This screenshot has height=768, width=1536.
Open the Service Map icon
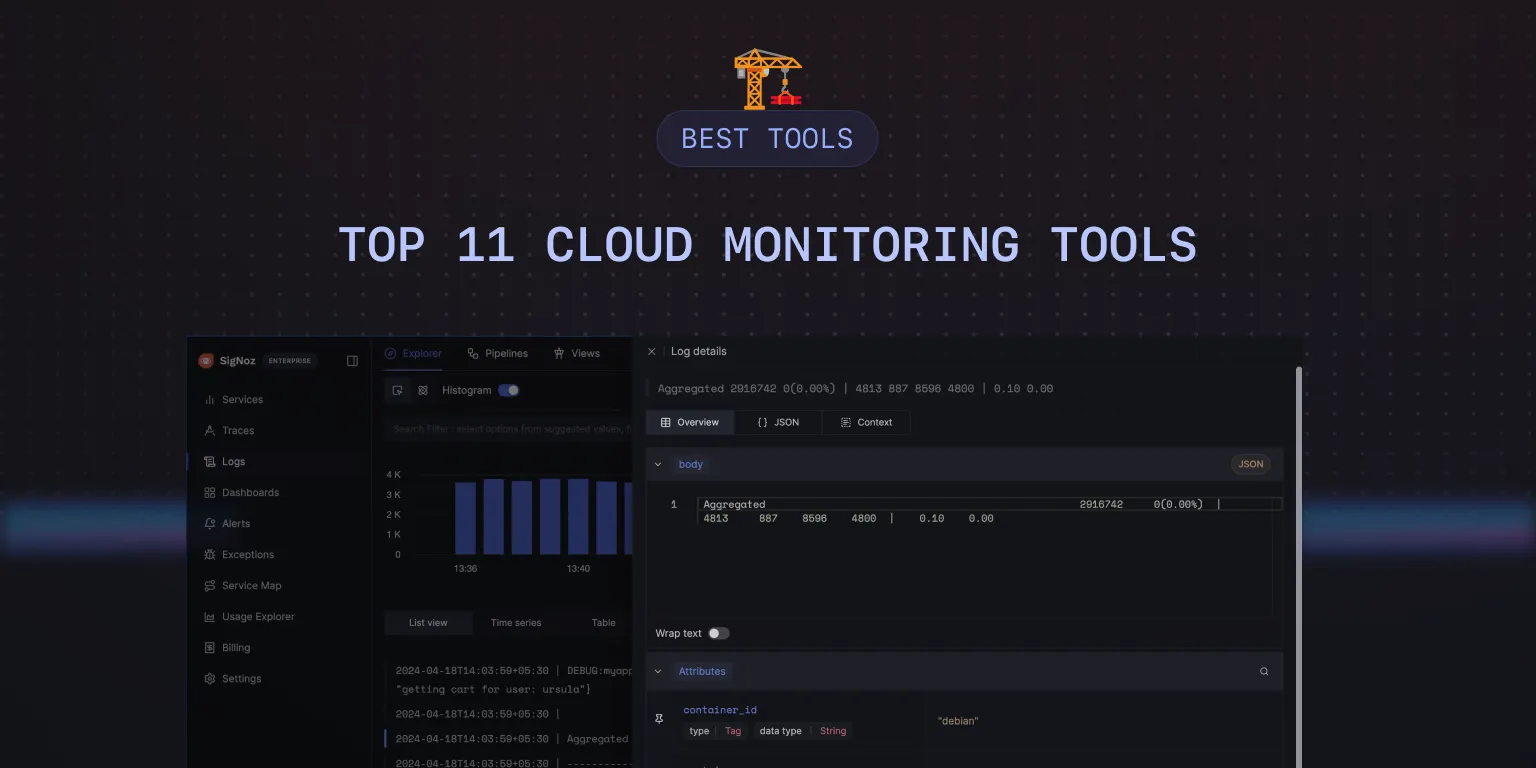210,586
